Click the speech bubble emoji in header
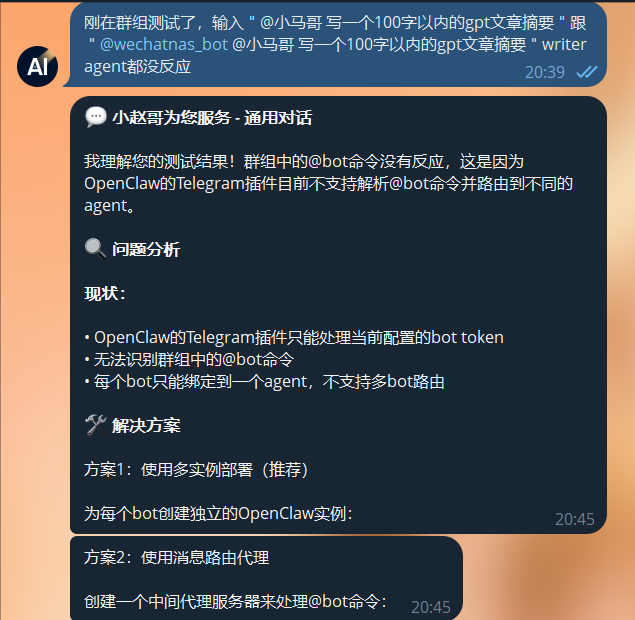The height and width of the screenshot is (620, 635). [96, 117]
